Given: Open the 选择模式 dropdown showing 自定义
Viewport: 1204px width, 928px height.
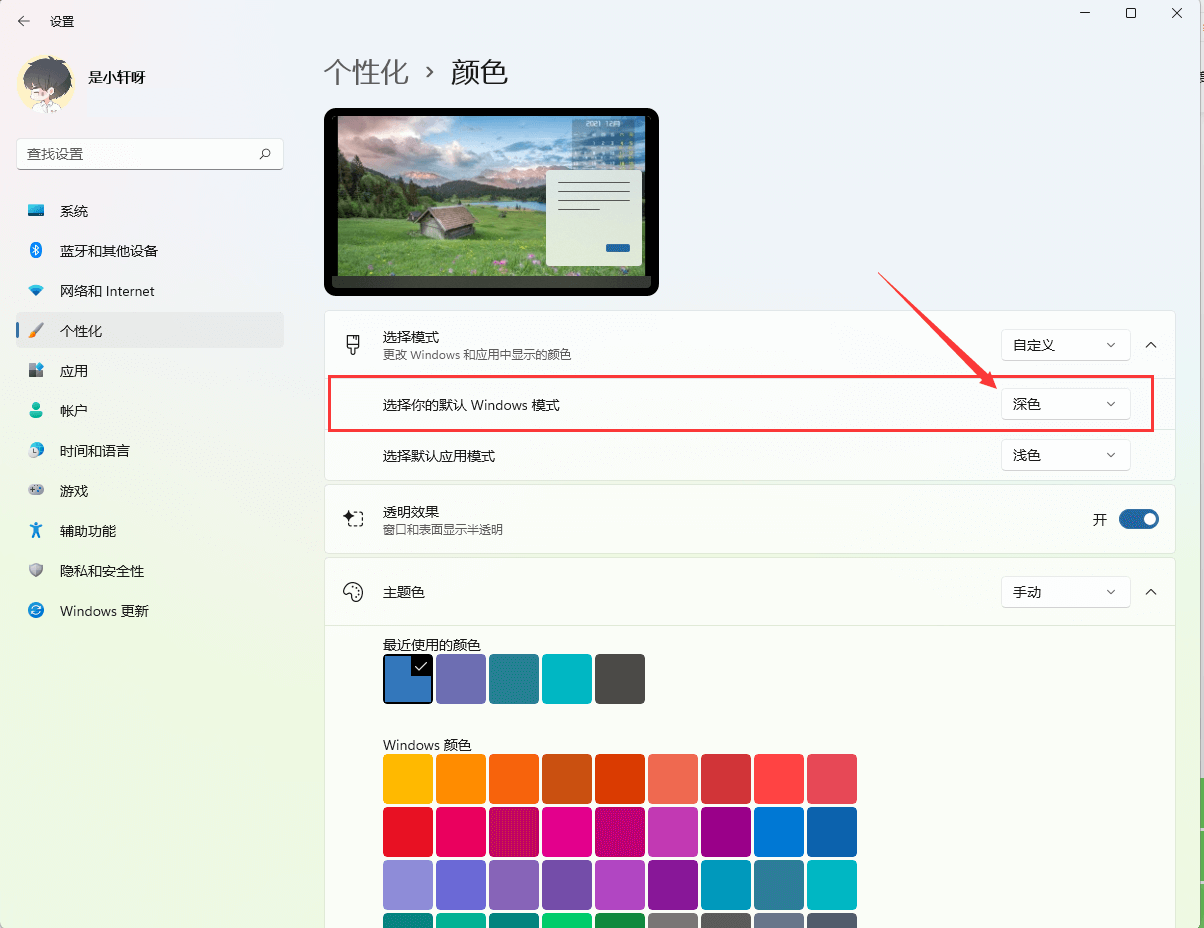Looking at the screenshot, I should (1065, 344).
